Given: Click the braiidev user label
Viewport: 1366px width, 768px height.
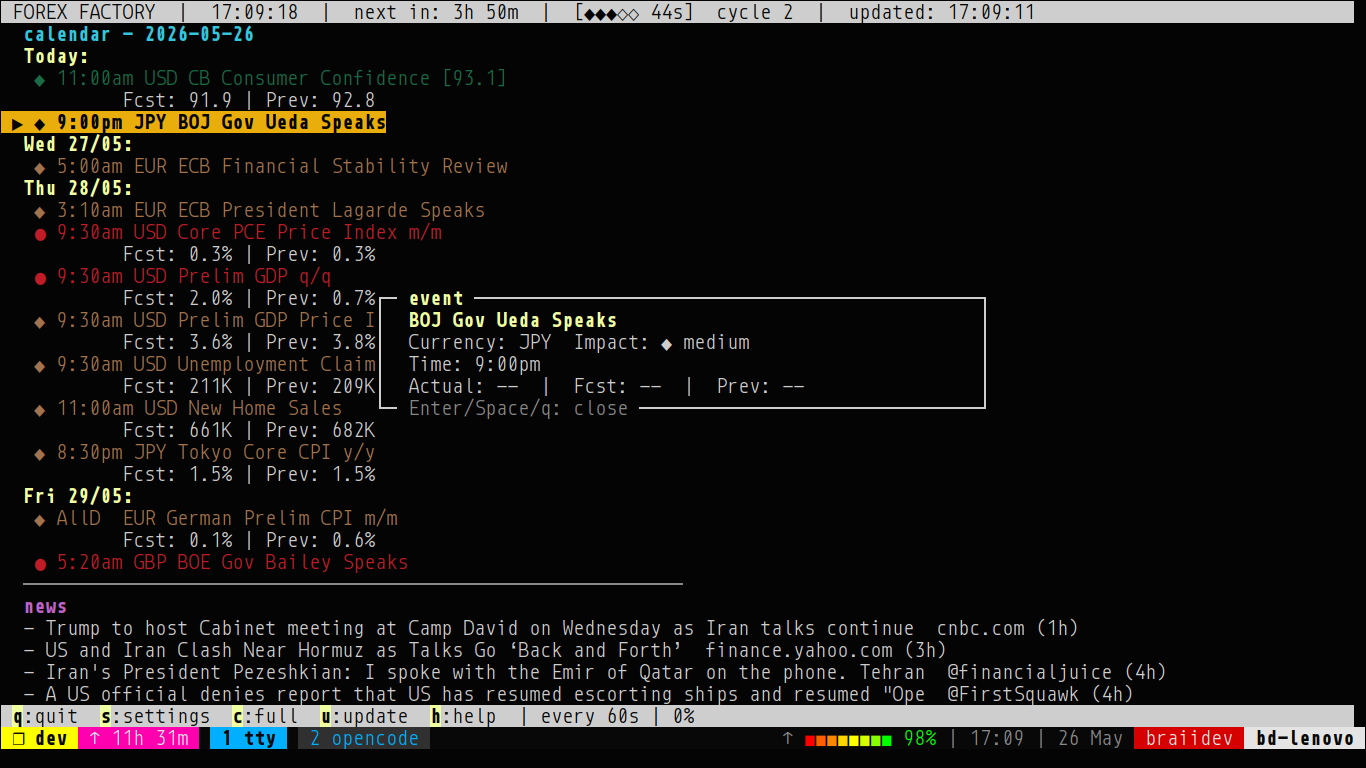Looking at the screenshot, I should pyautogui.click(x=1189, y=738).
